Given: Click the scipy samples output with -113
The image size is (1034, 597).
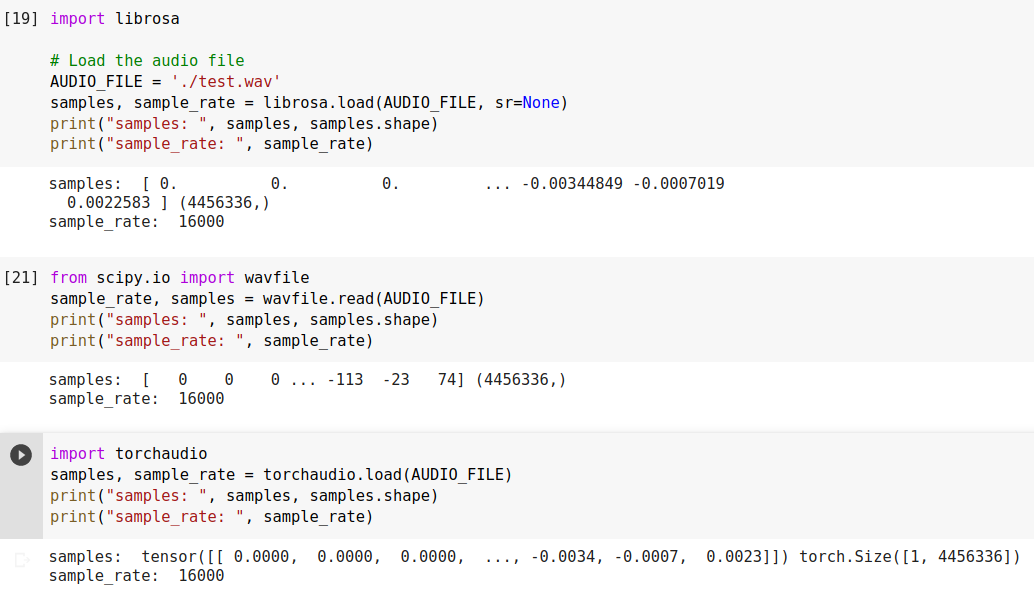Looking at the screenshot, I should pyautogui.click(x=308, y=380).
